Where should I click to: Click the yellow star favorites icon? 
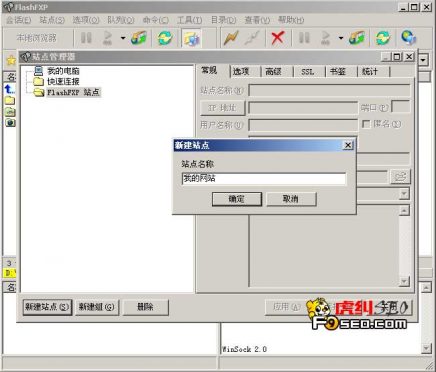(11, 60)
